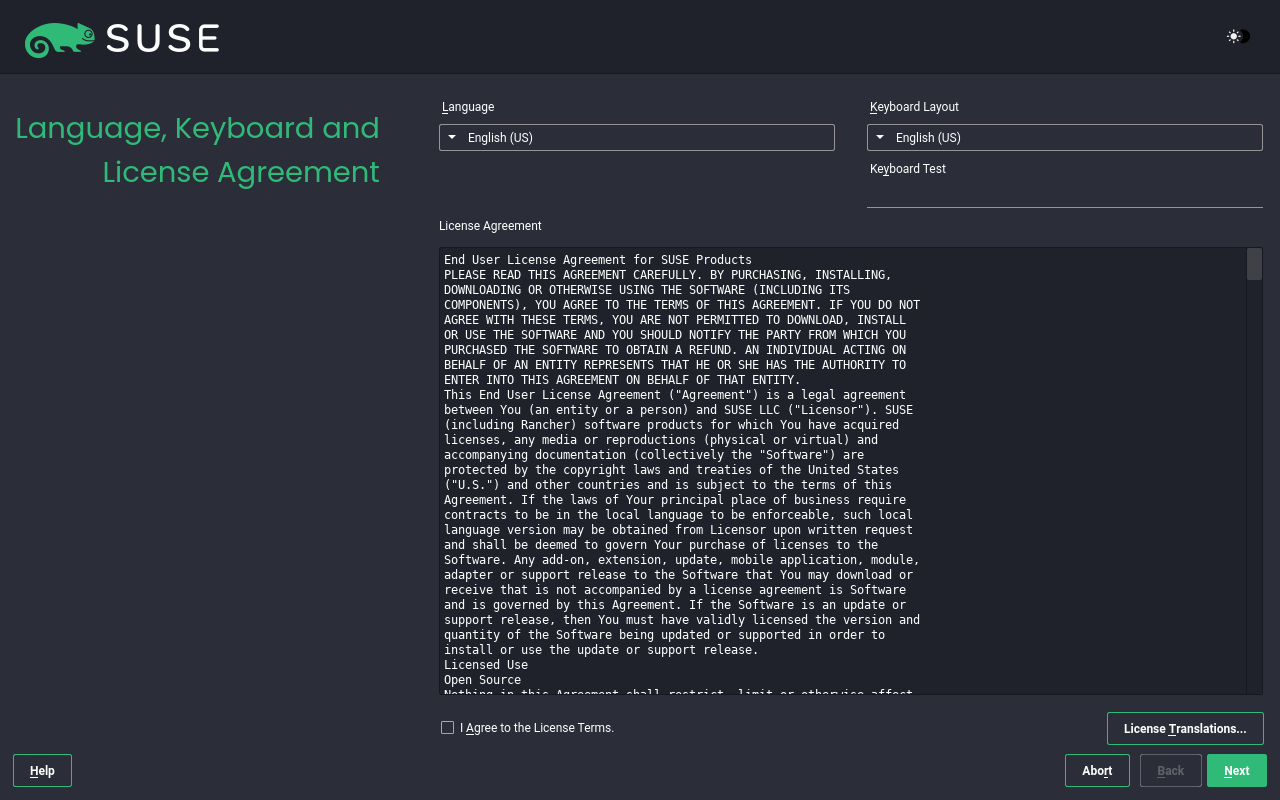This screenshot has height=800, width=1280.
Task: Toggle the dark/light theme switch
Action: 1243,37
